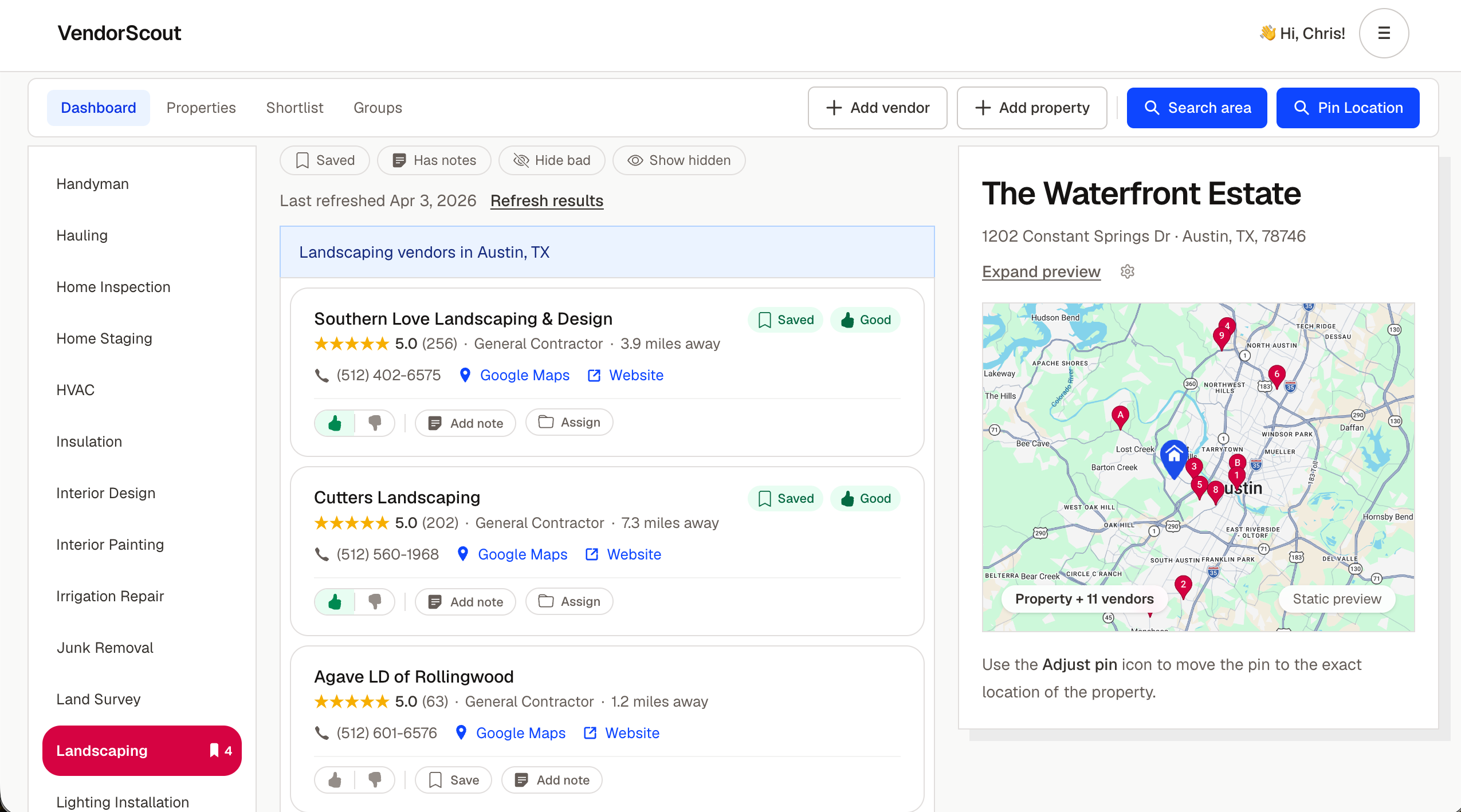Click the blue home property pin on map
The image size is (1461, 812).
pyautogui.click(x=1174, y=458)
